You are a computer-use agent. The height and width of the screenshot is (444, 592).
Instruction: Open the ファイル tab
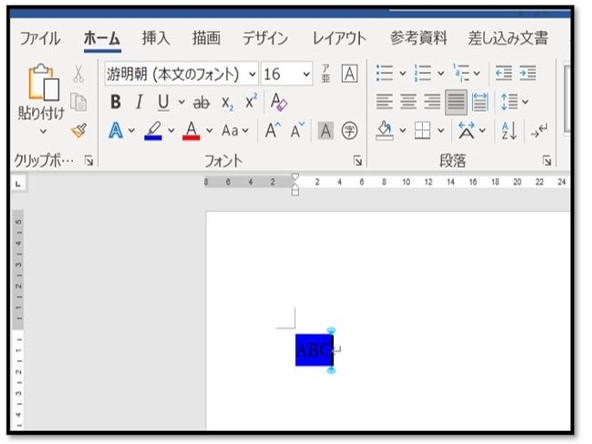coord(40,38)
